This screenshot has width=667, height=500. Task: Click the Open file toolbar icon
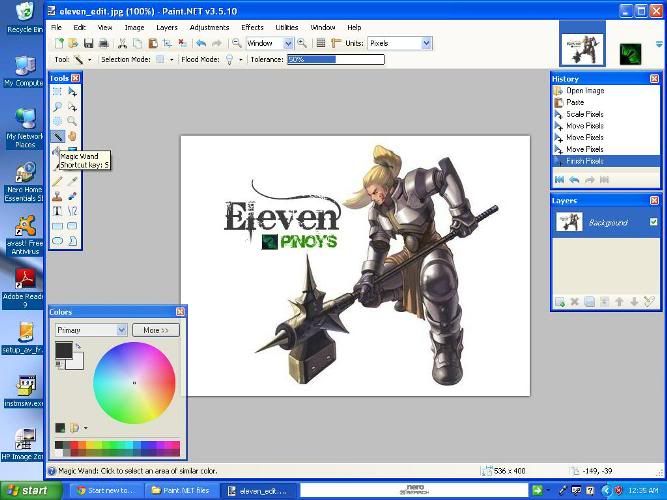(x=74, y=43)
